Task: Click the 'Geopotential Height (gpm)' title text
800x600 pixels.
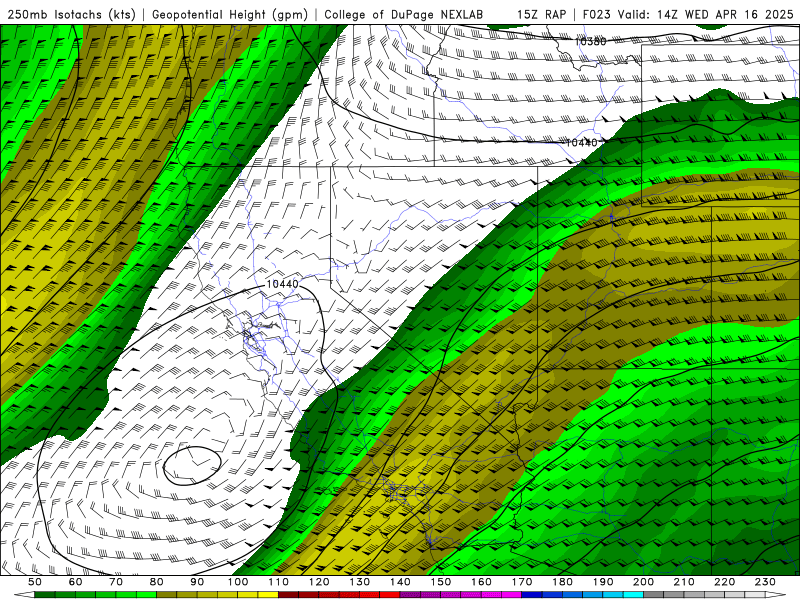Action: (230, 14)
